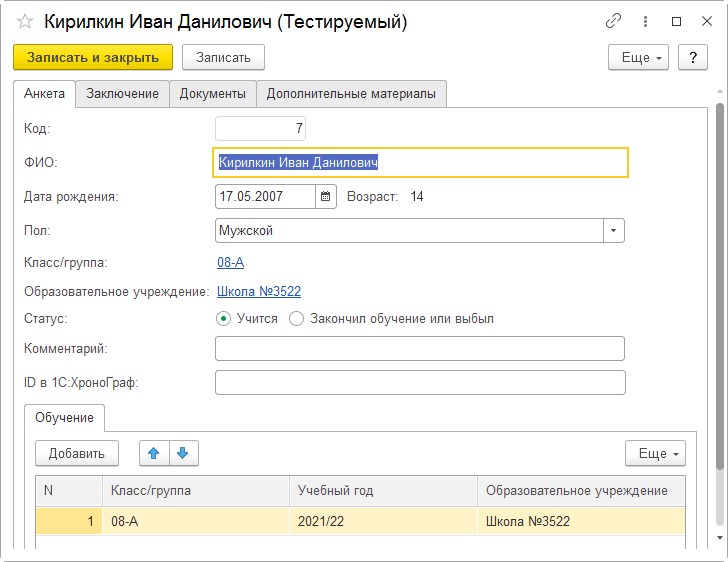Viewport: 728px width, 562px height.
Task: Open the Школа №3522 link
Action: click(259, 292)
